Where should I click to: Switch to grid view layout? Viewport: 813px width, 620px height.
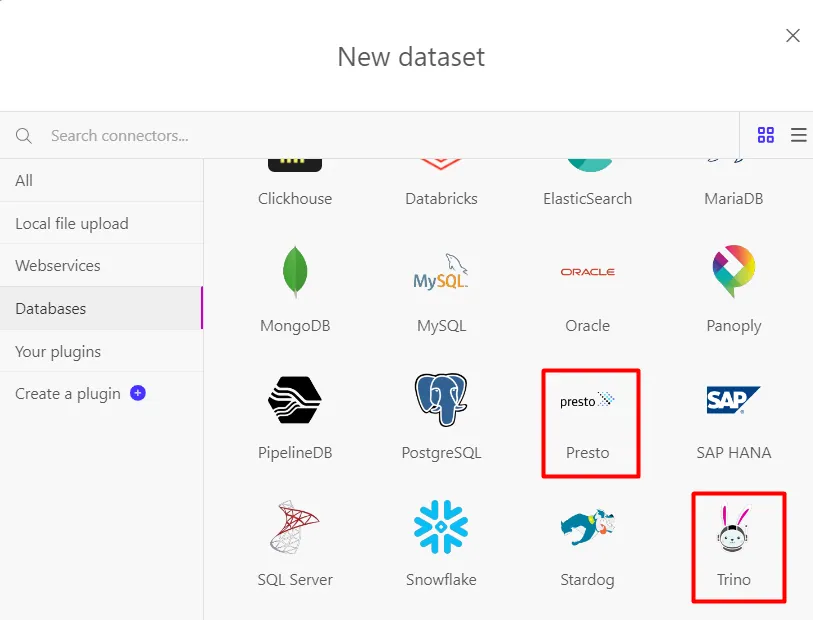766,135
